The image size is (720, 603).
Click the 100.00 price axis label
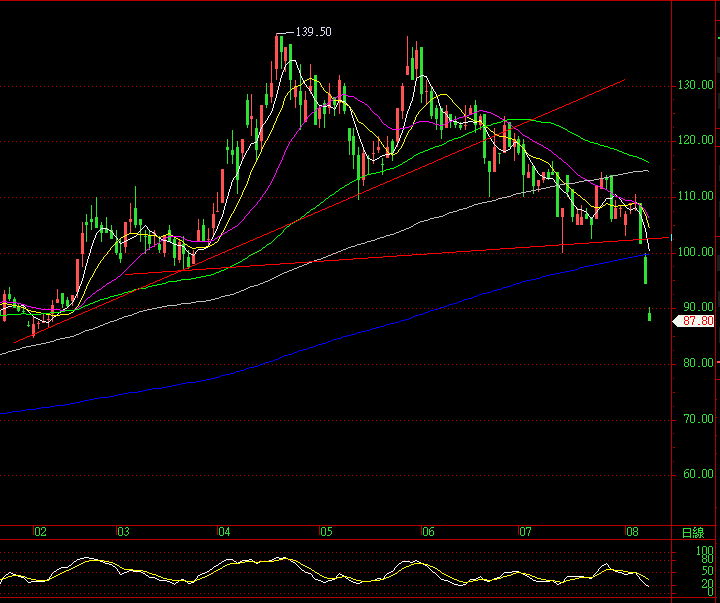696,252
